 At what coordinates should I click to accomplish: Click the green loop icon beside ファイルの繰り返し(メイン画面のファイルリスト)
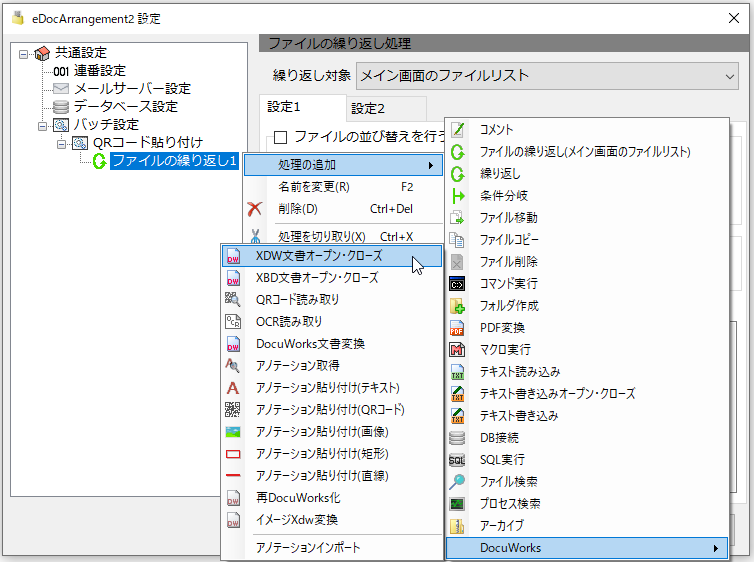coord(457,152)
